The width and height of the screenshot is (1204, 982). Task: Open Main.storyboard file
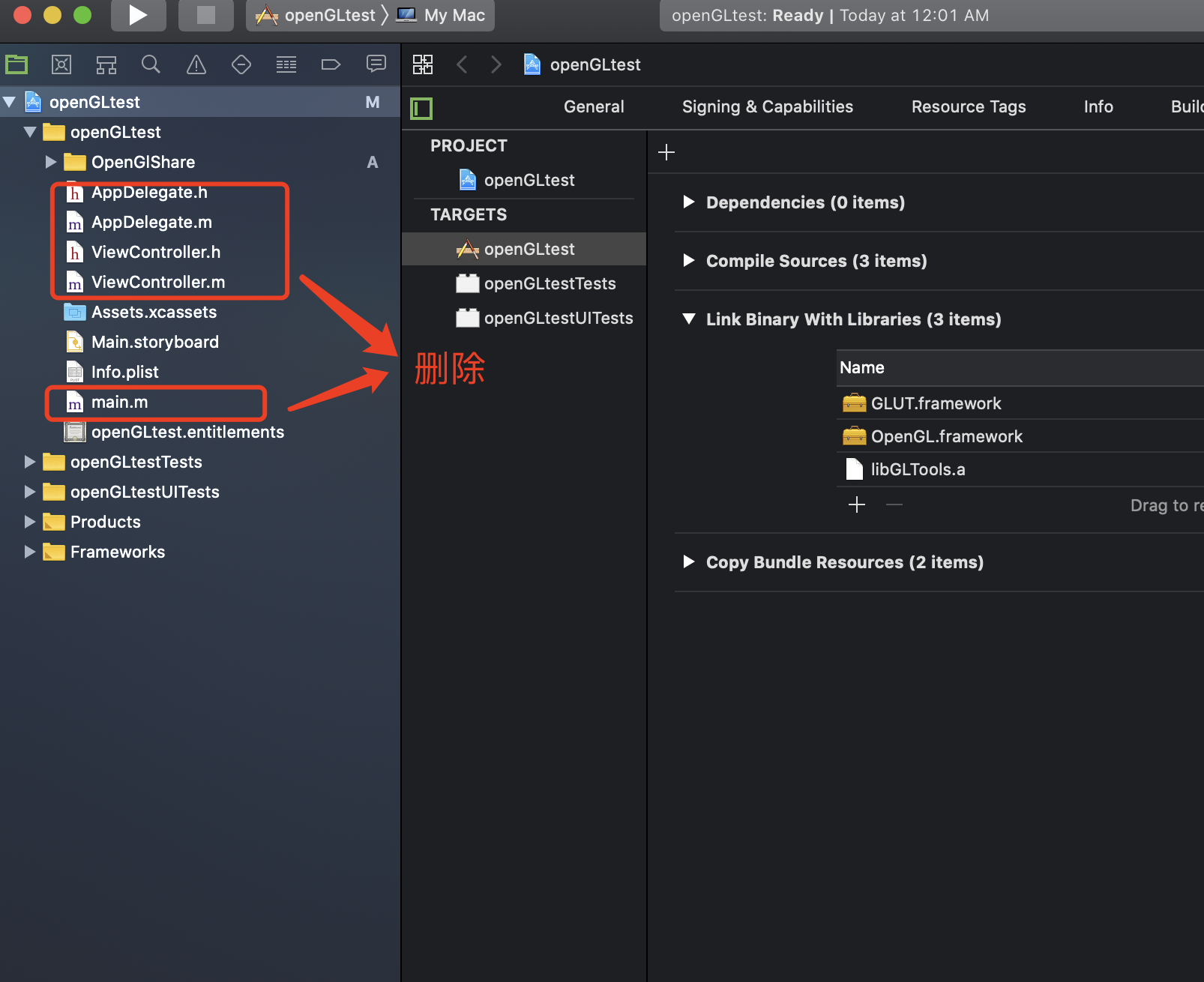tap(155, 342)
